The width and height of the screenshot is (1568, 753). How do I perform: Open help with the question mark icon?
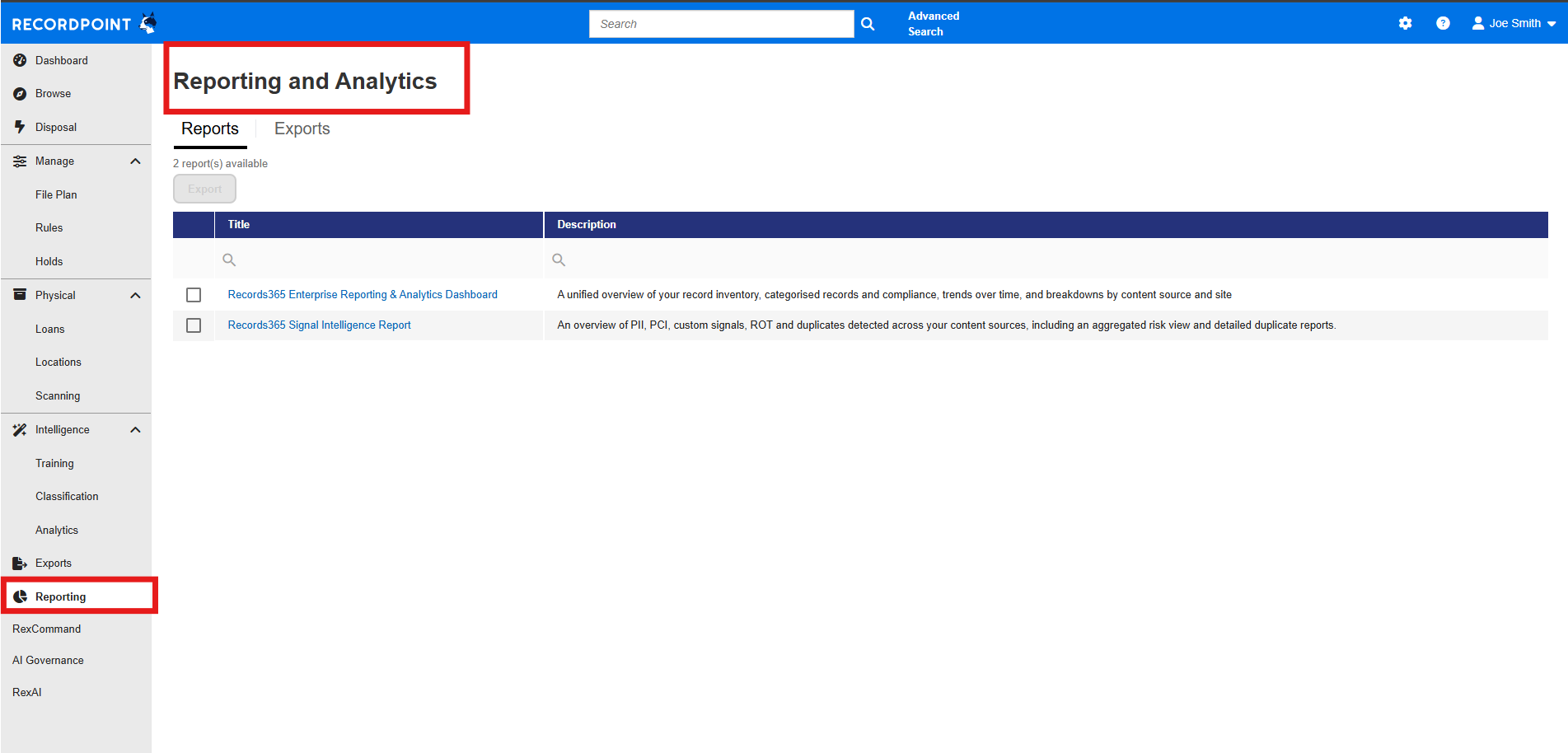1443,23
